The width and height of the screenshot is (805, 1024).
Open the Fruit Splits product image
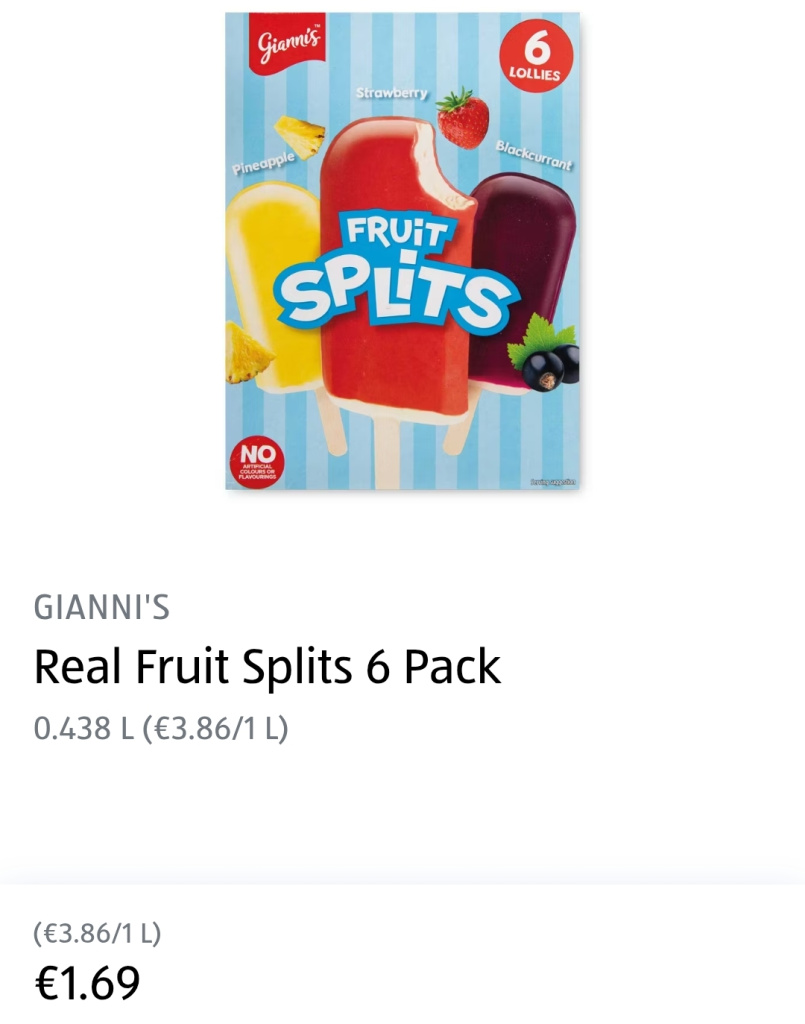pyautogui.click(x=402, y=251)
